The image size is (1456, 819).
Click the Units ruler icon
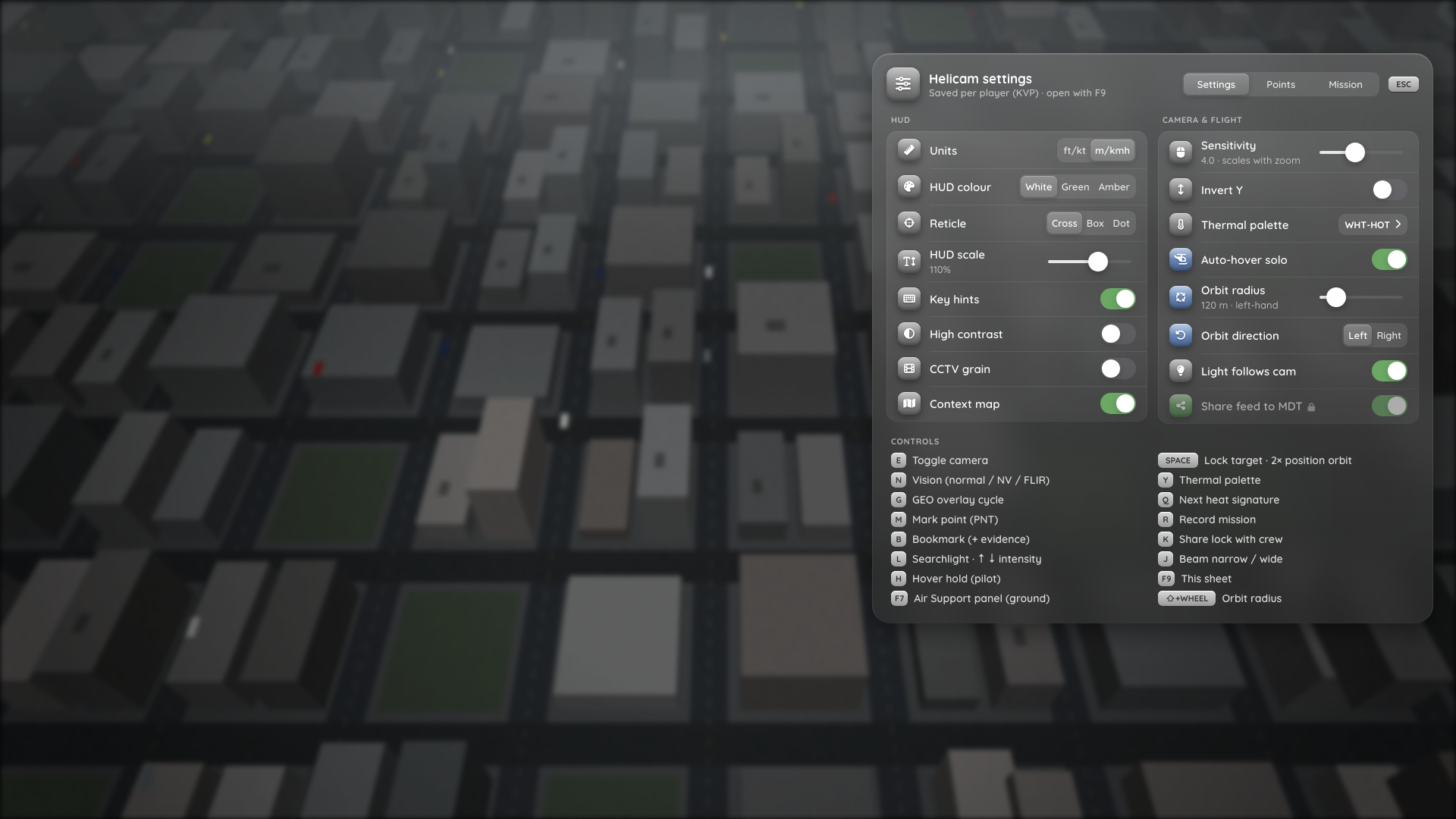tap(908, 150)
